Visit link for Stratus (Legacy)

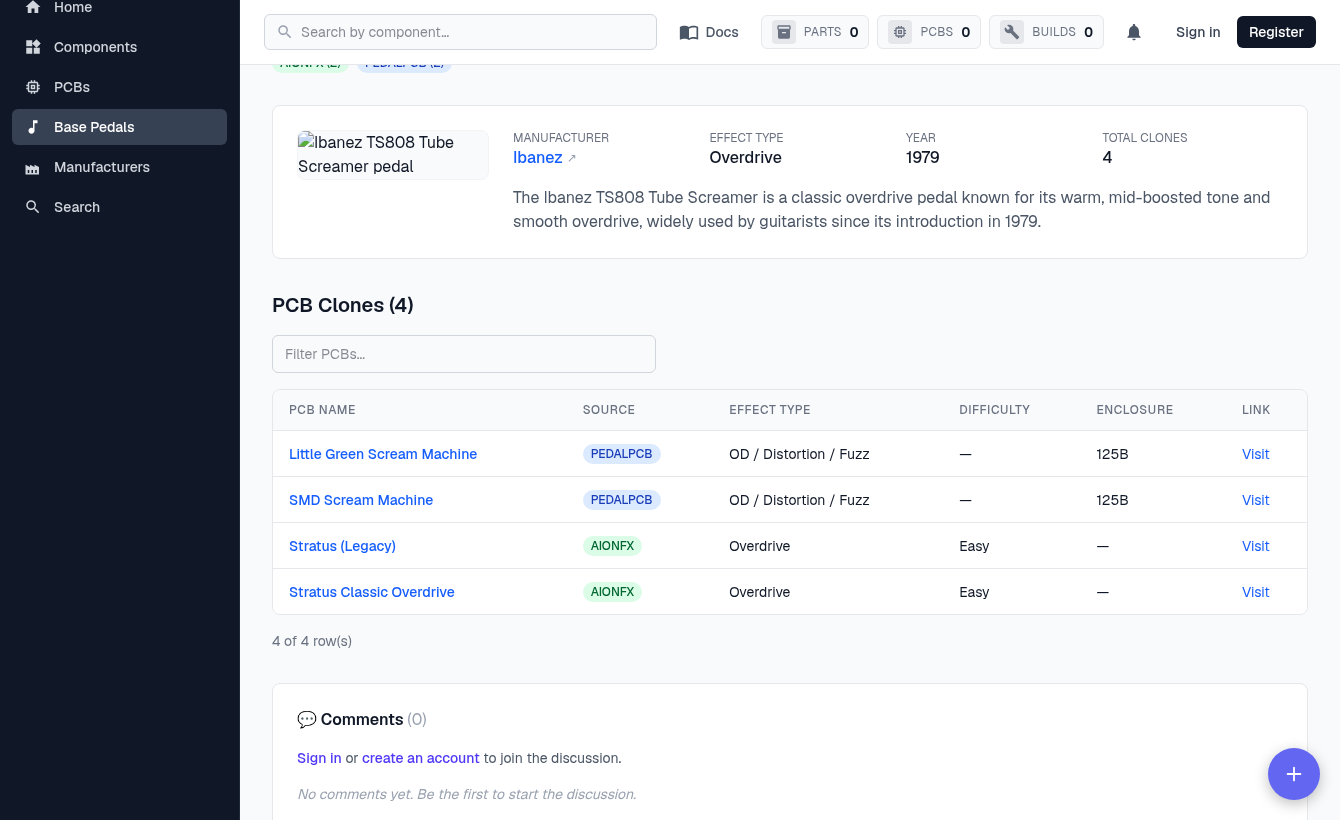[1255, 546]
